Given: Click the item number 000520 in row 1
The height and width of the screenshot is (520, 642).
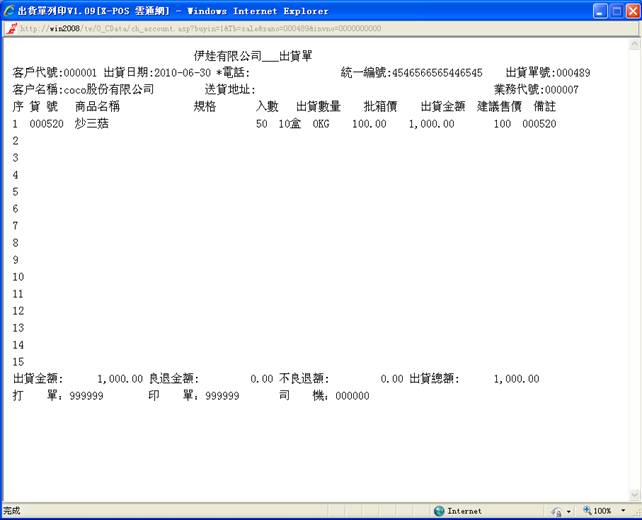Looking at the screenshot, I should (x=47, y=124).
